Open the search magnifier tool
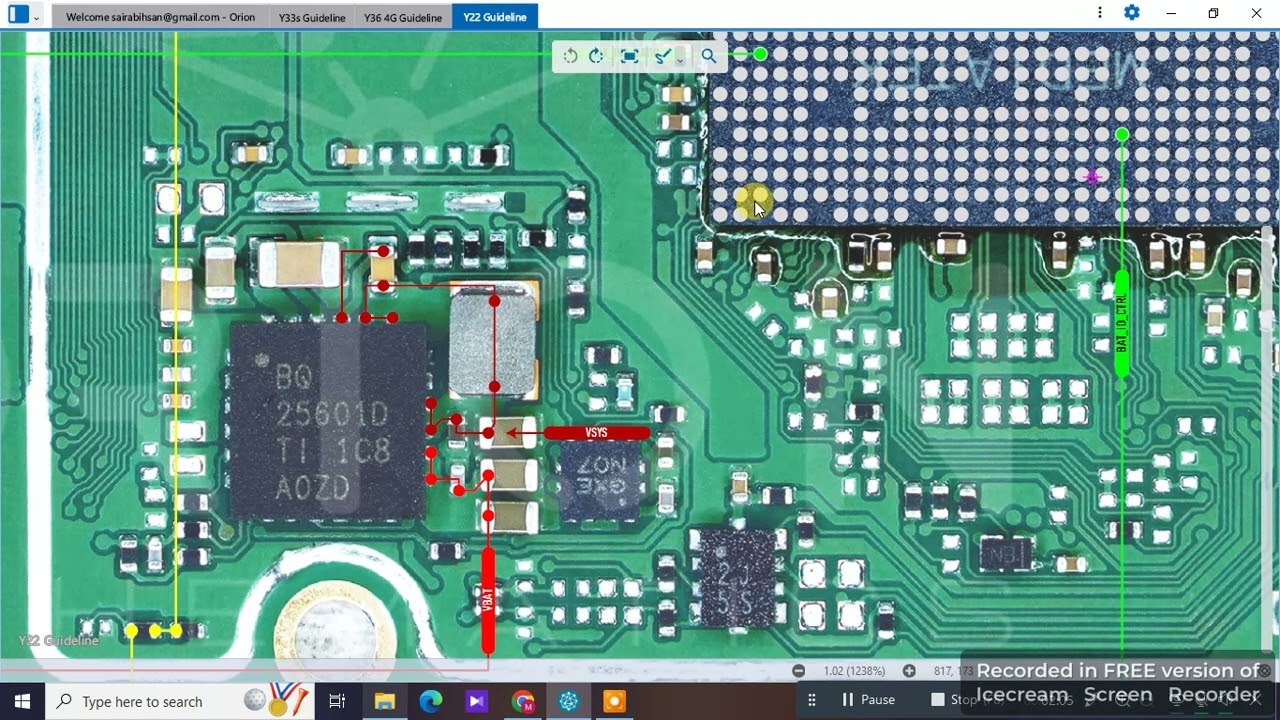This screenshot has width=1280, height=720. click(x=708, y=56)
